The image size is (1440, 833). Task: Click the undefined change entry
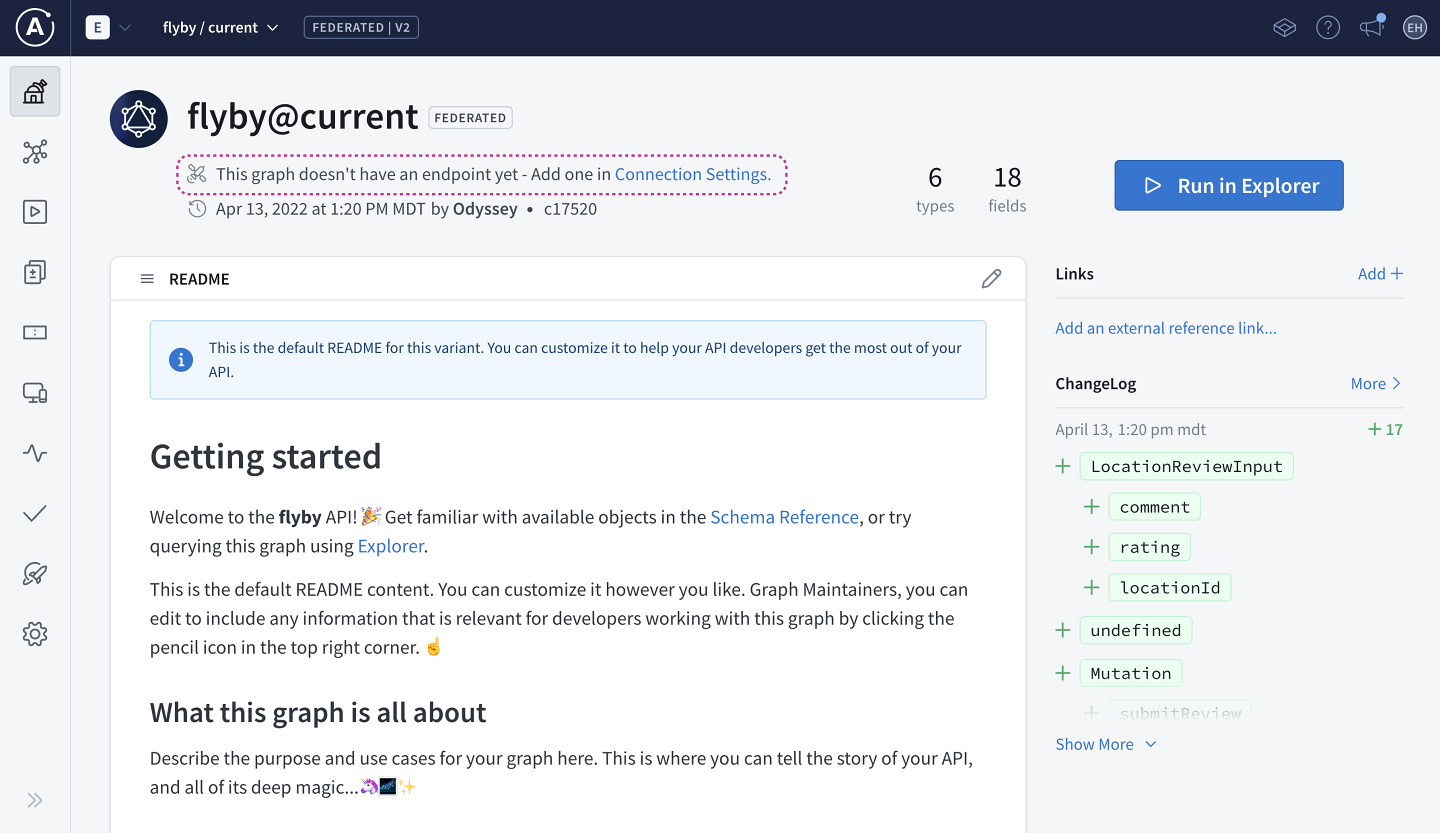tap(1135, 630)
